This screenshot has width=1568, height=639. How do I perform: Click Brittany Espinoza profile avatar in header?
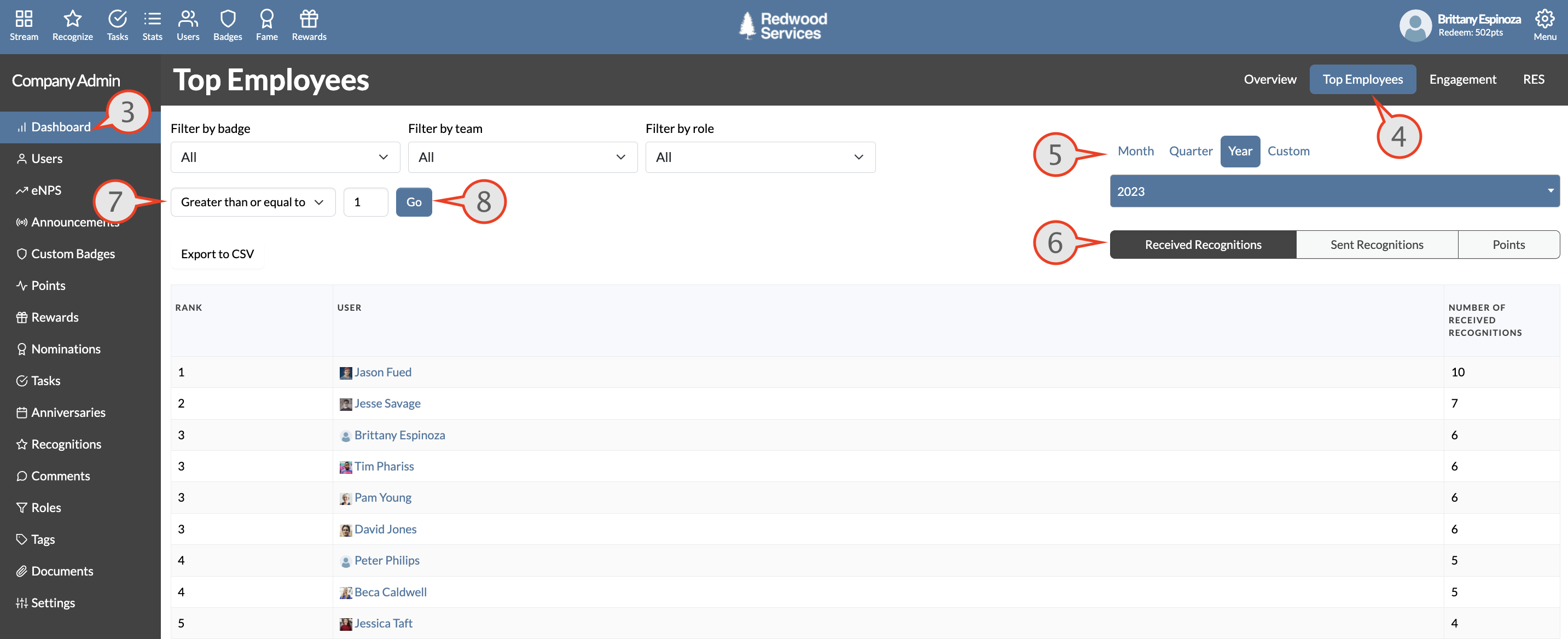(x=1415, y=26)
